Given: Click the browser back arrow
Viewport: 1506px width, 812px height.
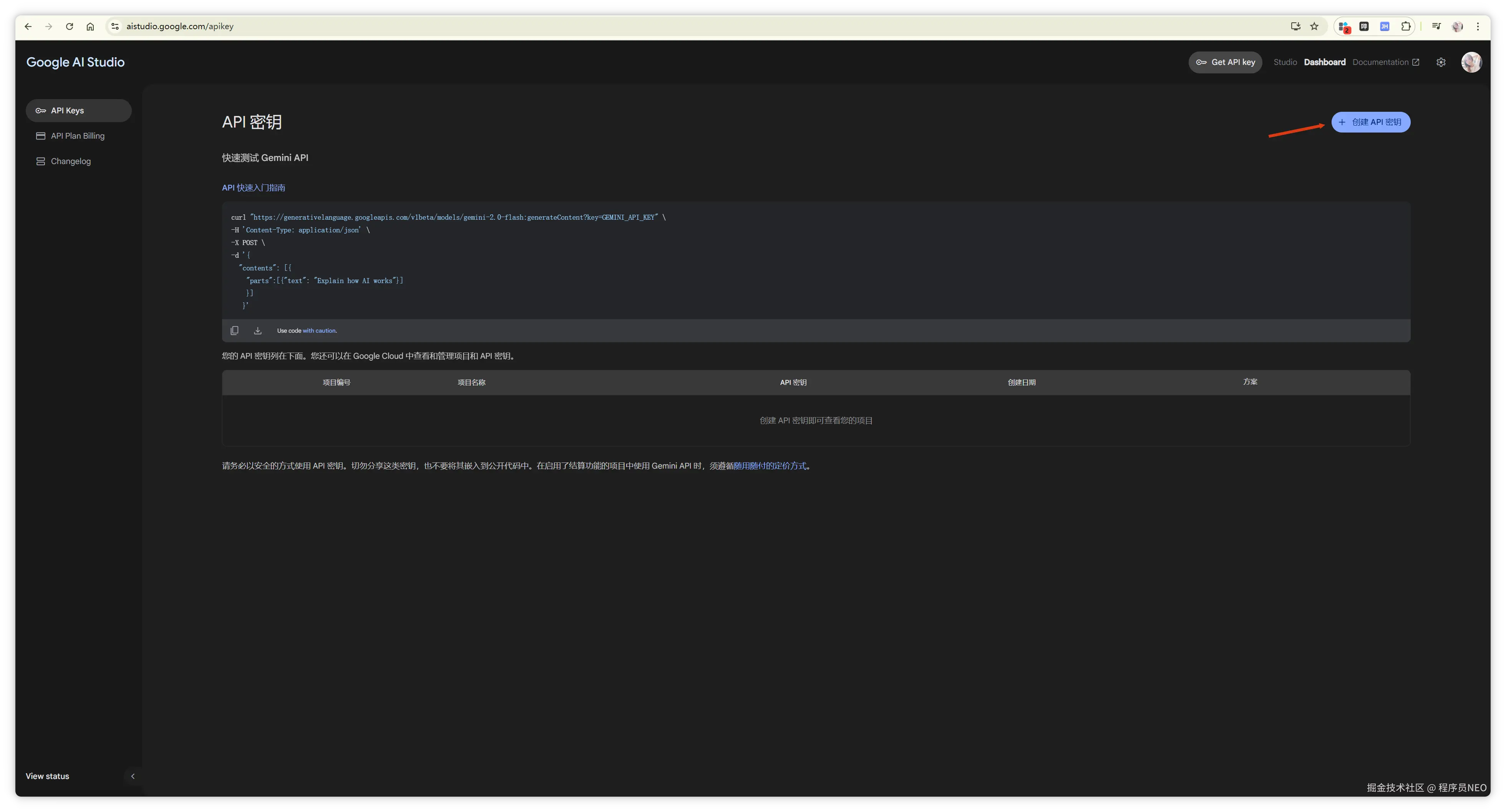Looking at the screenshot, I should [28, 26].
